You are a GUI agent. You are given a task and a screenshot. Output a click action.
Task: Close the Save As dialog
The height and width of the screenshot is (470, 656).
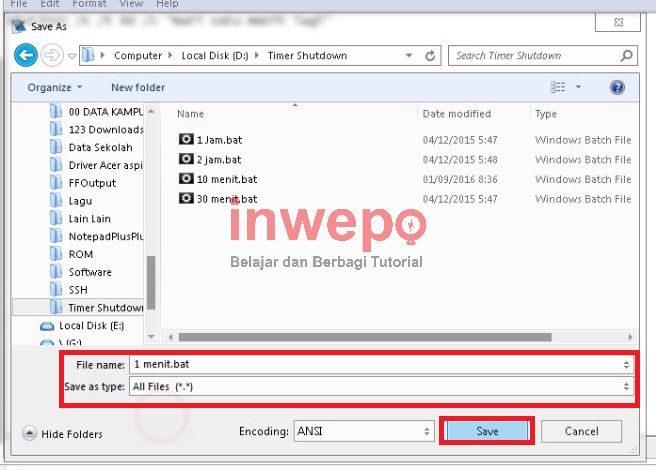618,22
